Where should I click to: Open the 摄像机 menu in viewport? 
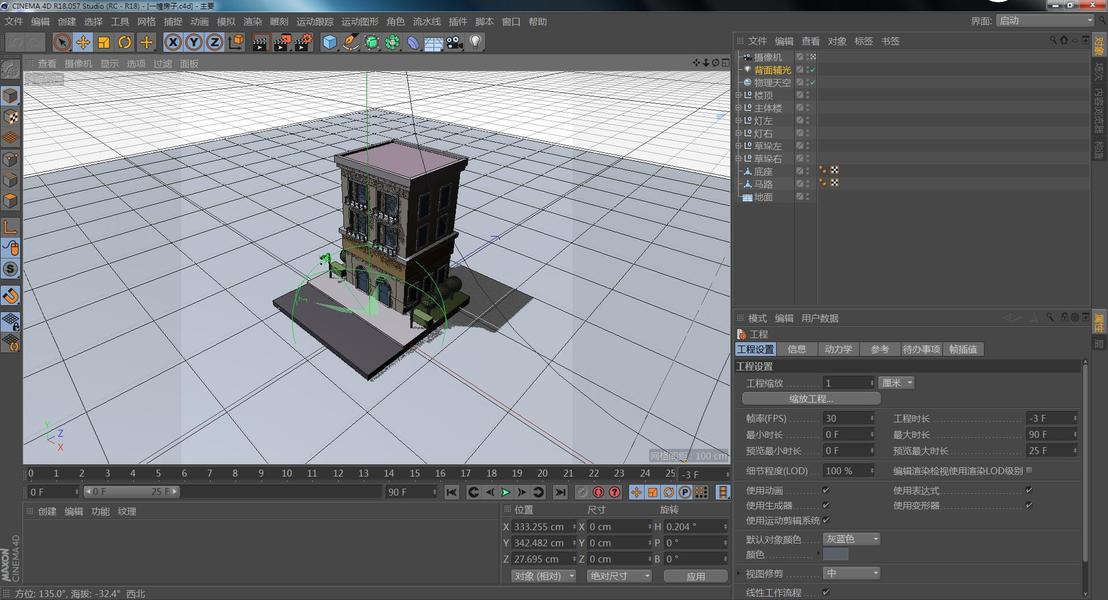[x=78, y=64]
